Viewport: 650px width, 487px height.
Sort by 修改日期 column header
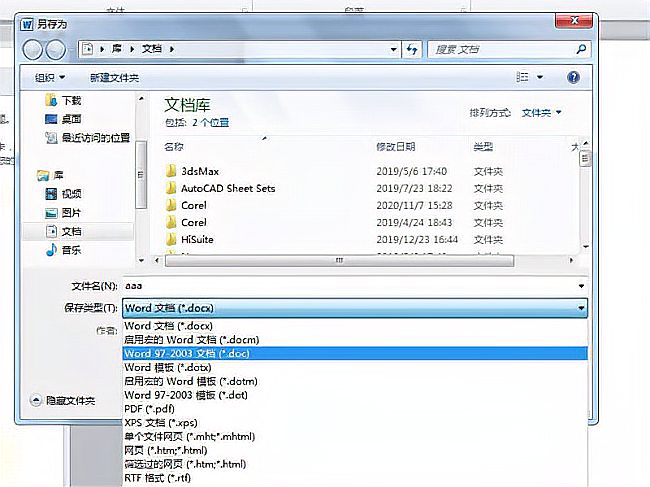point(395,147)
